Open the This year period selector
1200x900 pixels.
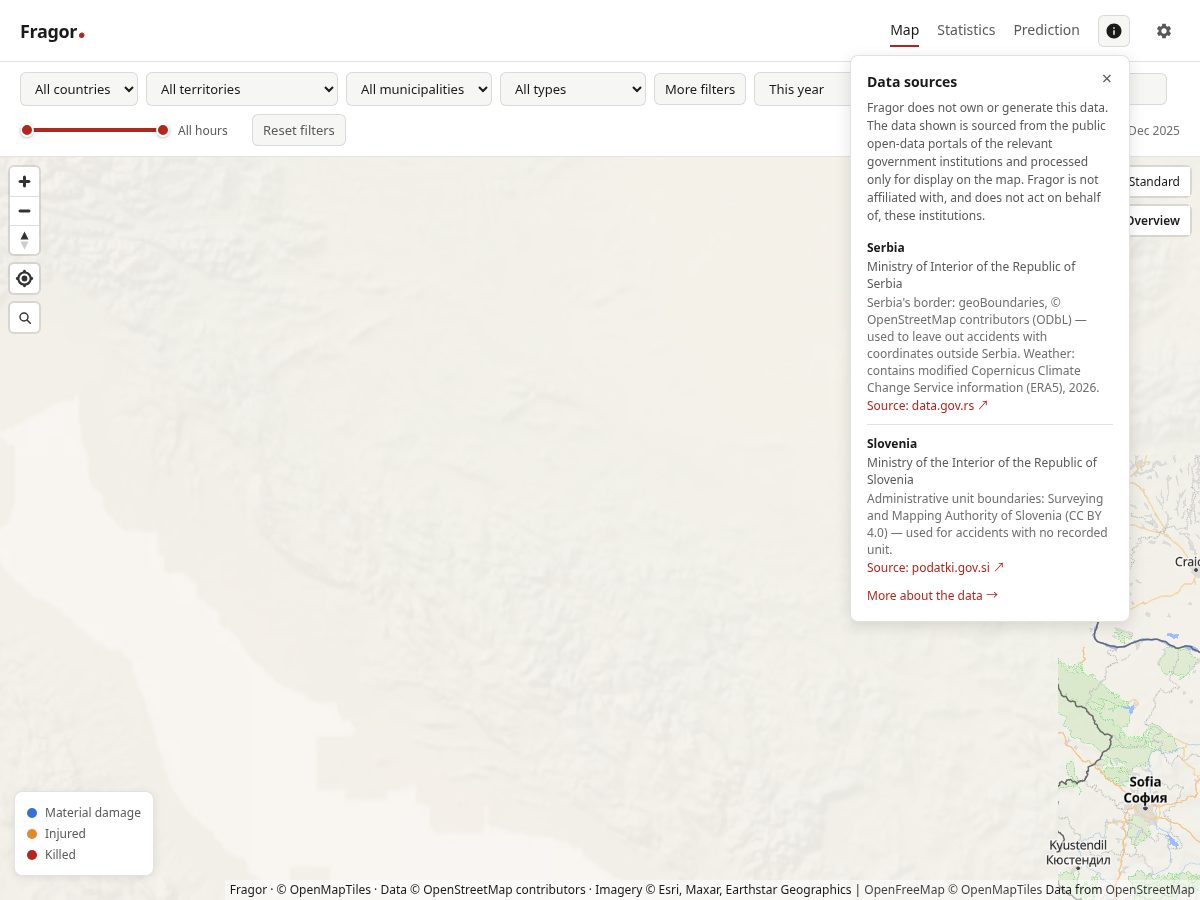802,89
